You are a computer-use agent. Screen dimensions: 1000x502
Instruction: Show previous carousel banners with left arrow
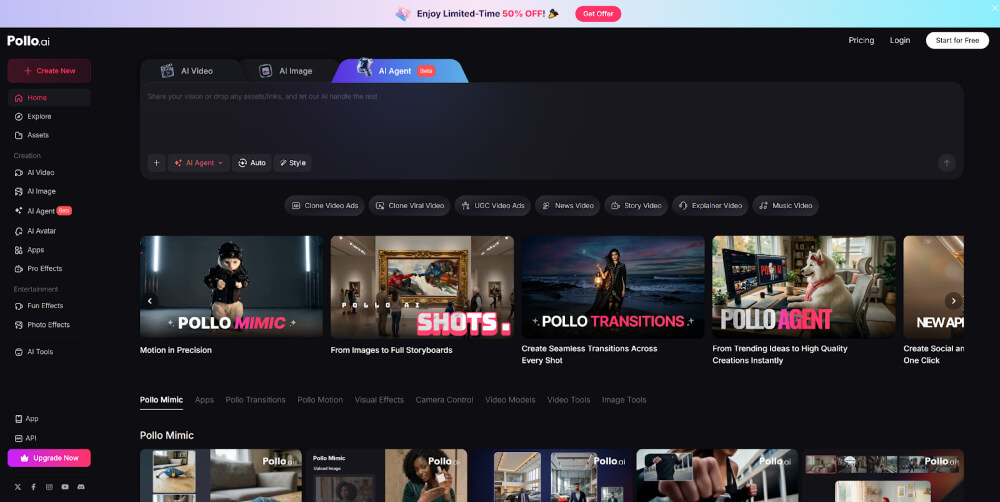[x=150, y=300]
